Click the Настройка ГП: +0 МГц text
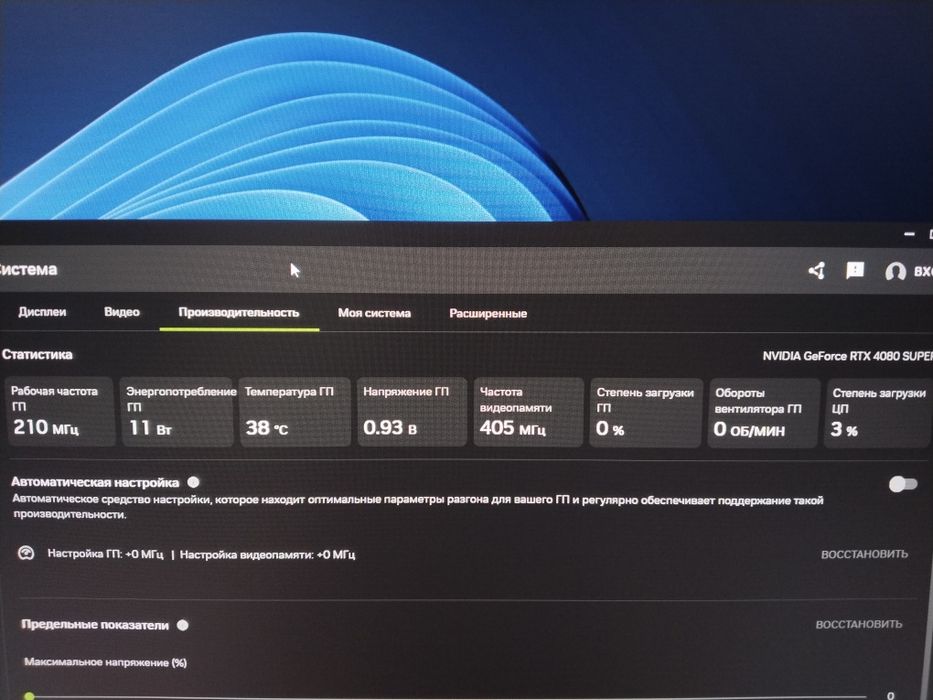933x700 pixels. pyautogui.click(x=105, y=554)
